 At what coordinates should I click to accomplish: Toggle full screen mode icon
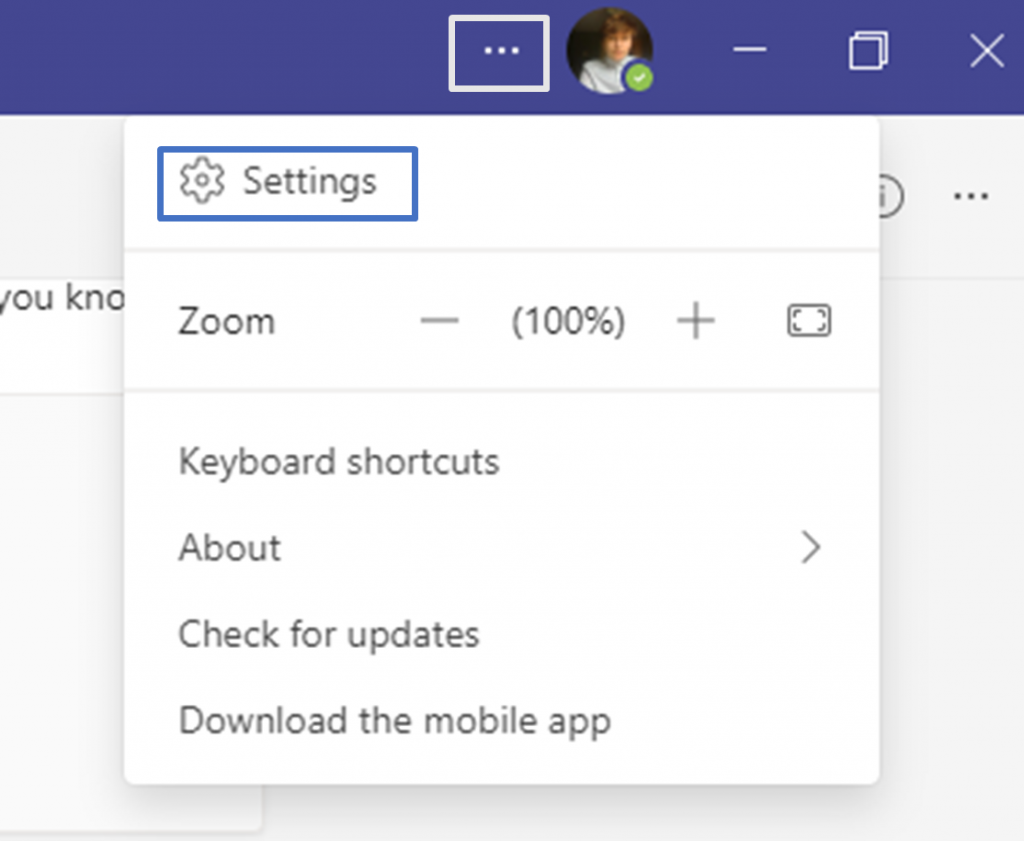808,321
